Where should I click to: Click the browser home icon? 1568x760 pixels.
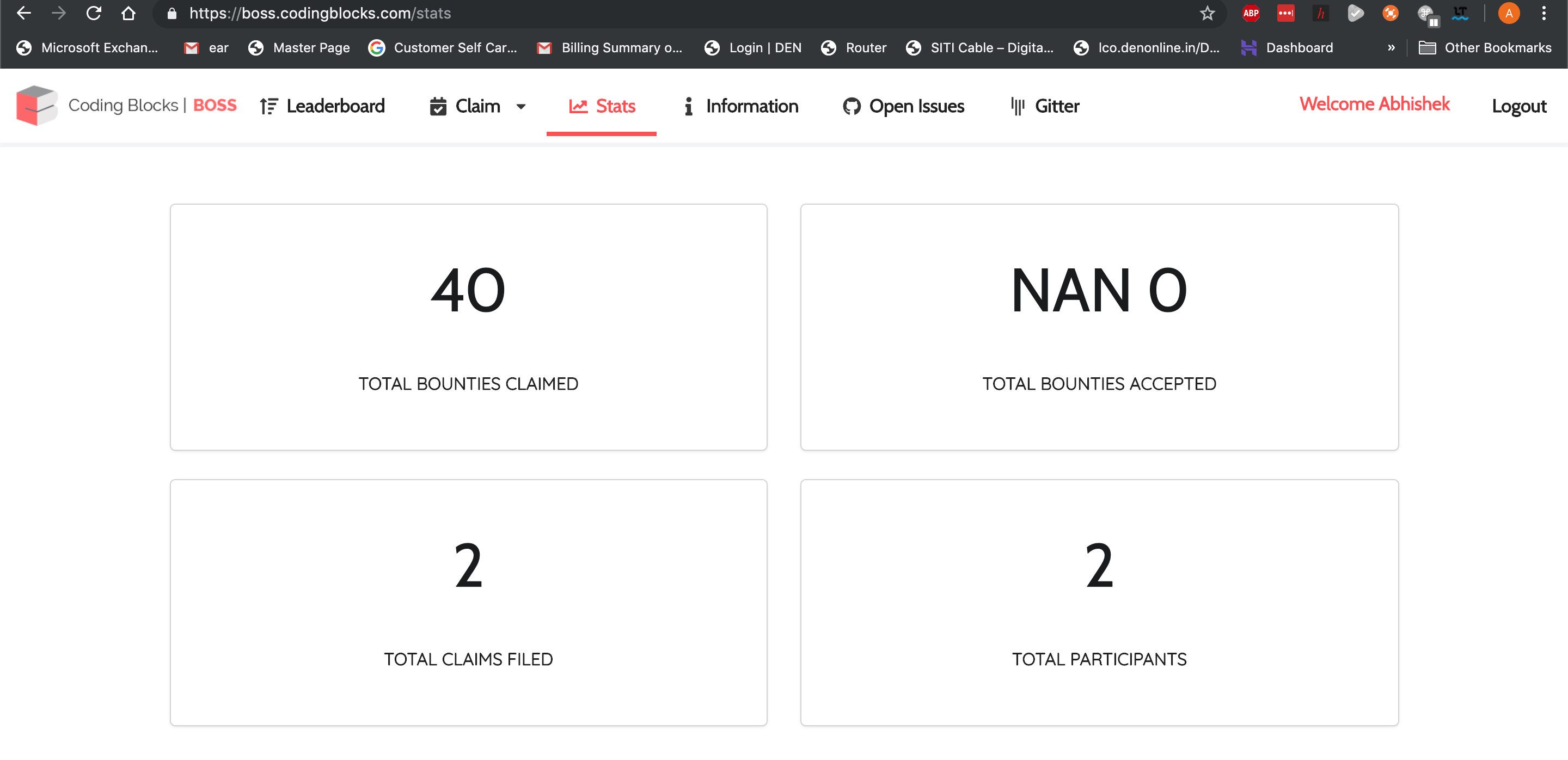click(x=128, y=14)
